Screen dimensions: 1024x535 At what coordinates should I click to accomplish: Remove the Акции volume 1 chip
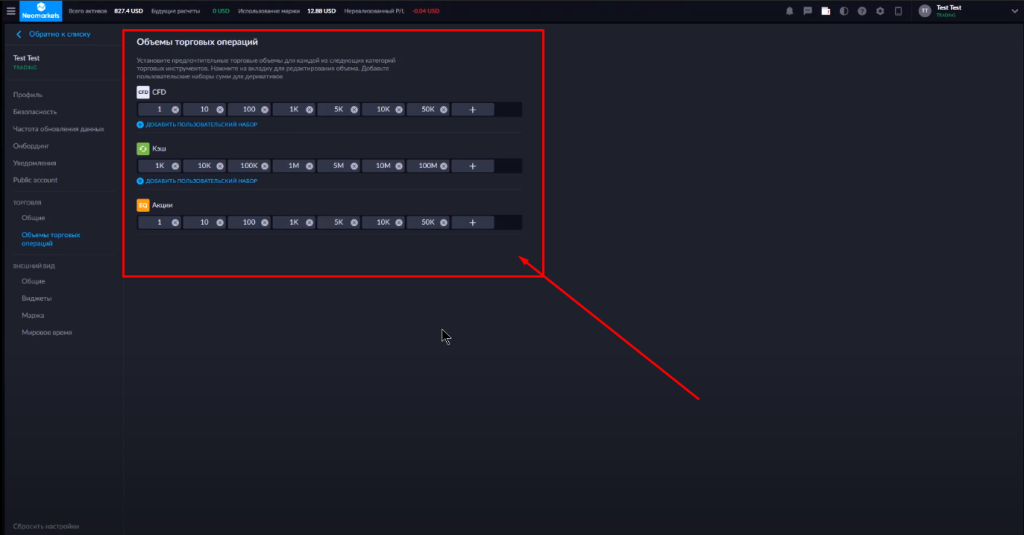[x=175, y=223]
